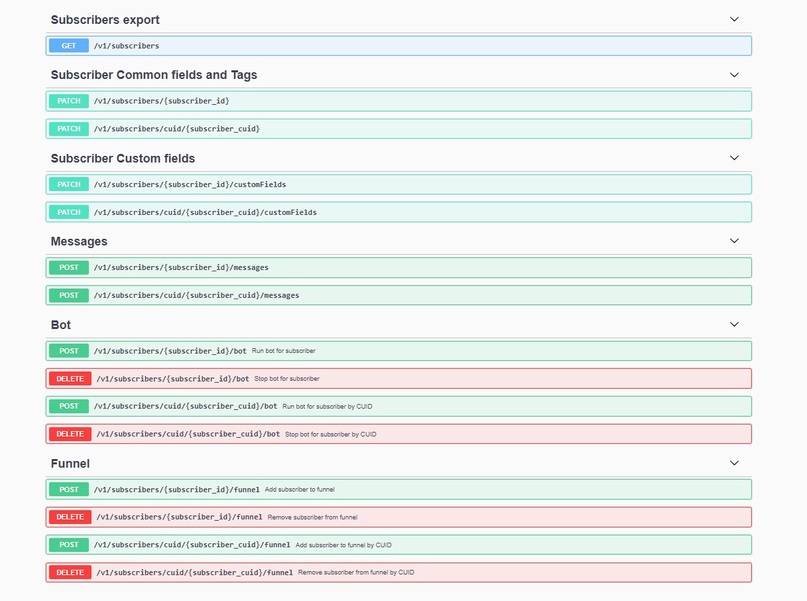Select the Messages section heading

point(79,241)
